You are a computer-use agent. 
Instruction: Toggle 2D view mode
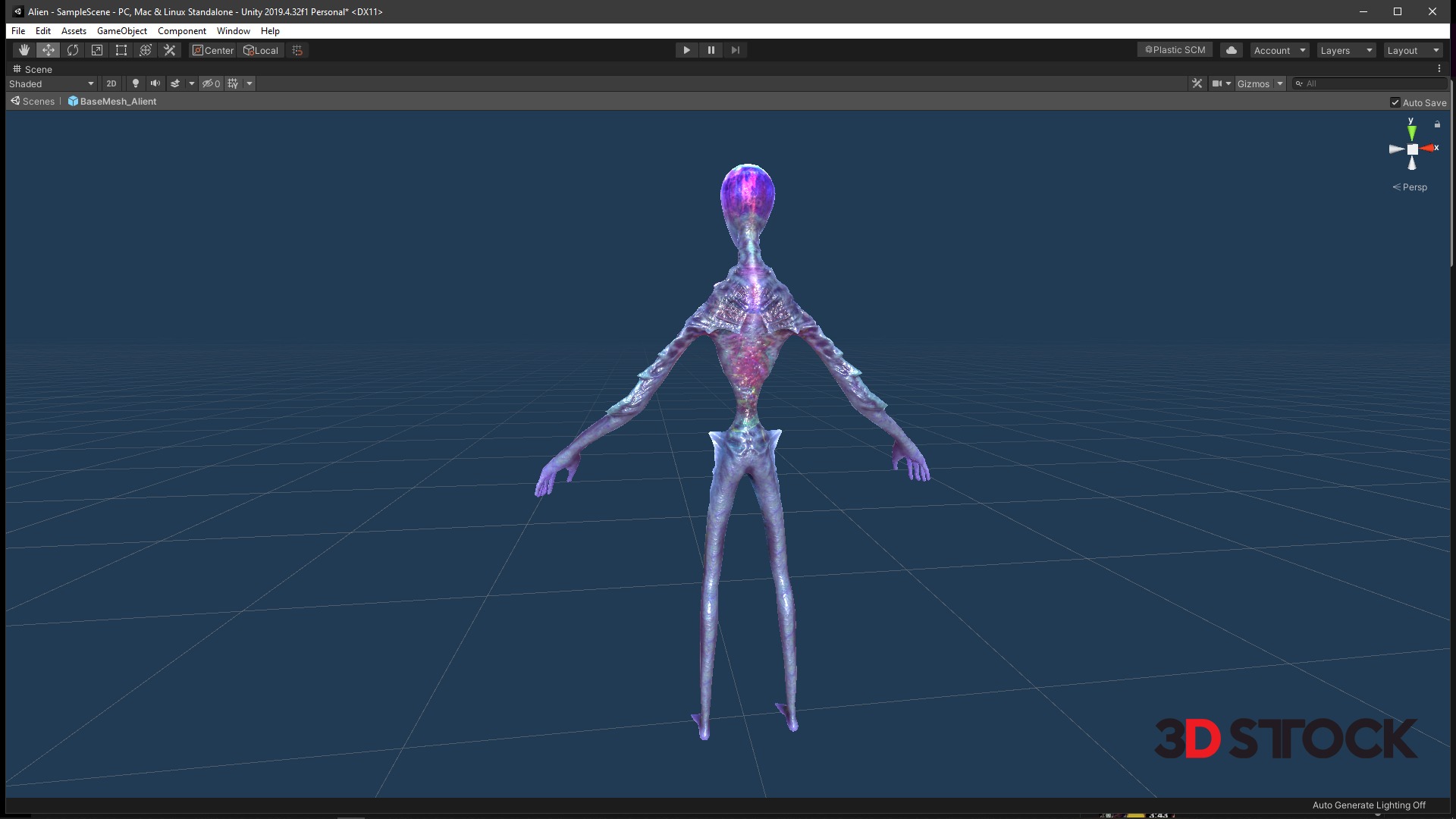[111, 83]
